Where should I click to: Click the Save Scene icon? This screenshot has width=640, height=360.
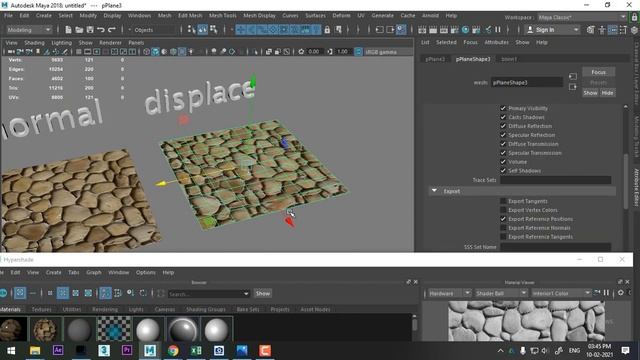tap(90, 30)
